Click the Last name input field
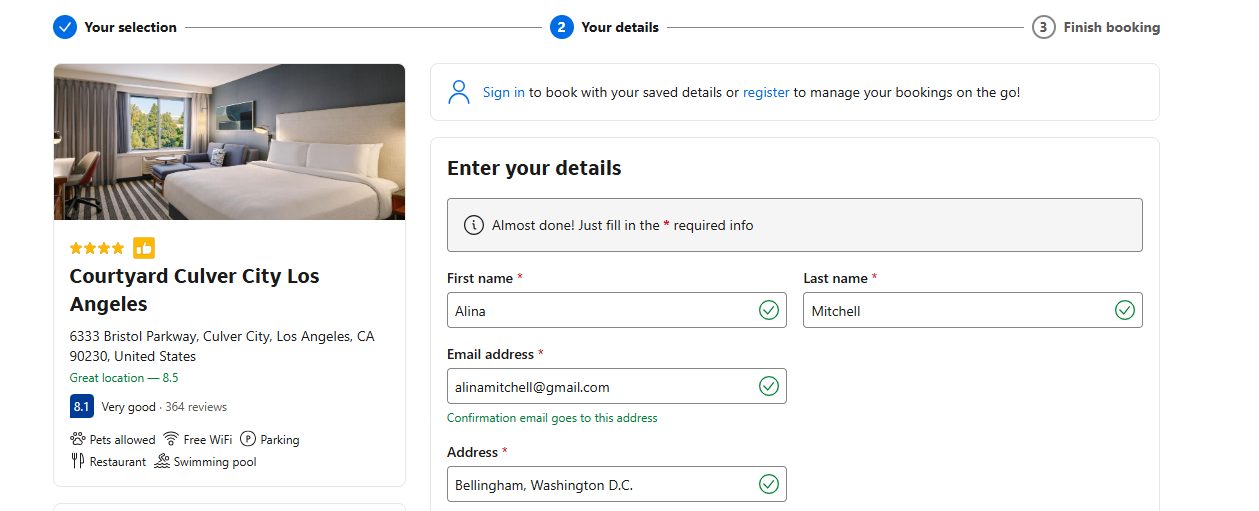Image resolution: width=1259 pixels, height=511 pixels. 973,310
